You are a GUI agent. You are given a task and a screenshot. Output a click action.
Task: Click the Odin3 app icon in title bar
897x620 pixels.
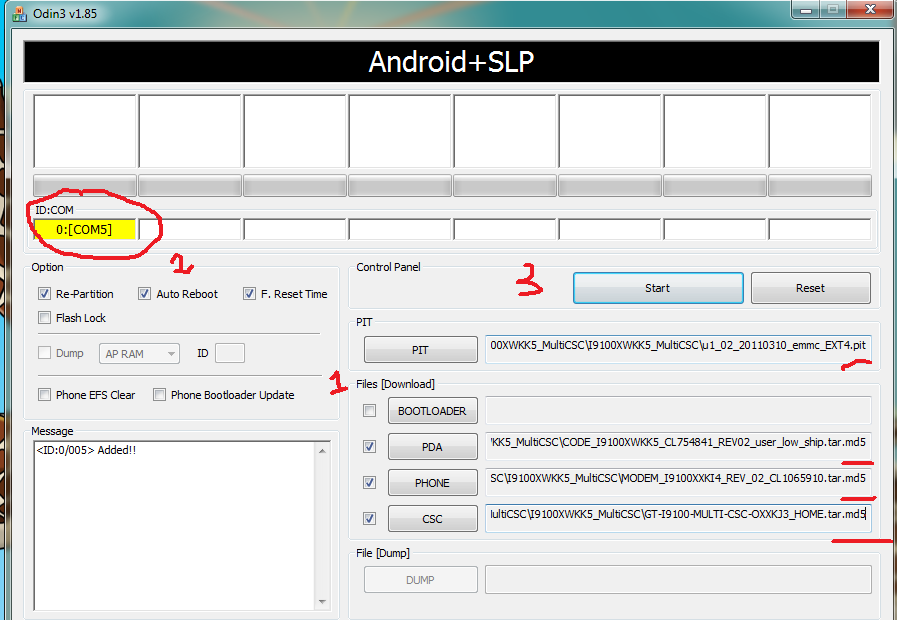click(19, 14)
